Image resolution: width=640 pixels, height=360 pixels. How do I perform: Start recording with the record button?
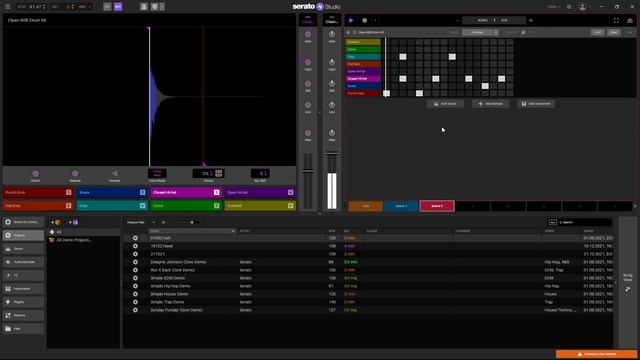(364, 20)
